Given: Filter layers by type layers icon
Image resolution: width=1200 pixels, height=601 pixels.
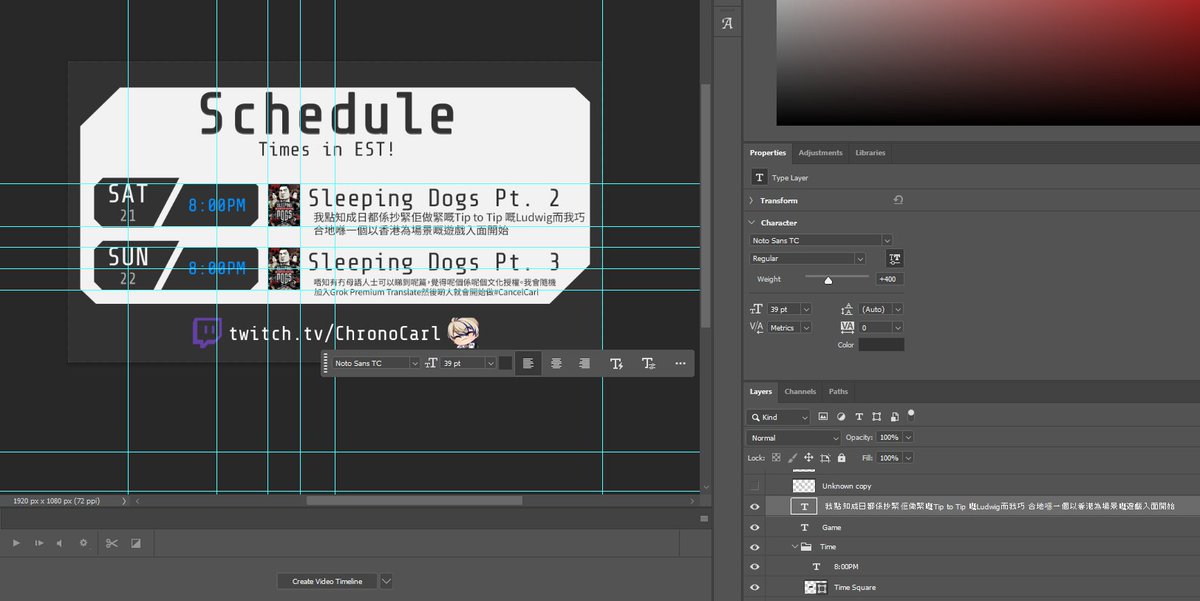Looking at the screenshot, I should [858, 416].
